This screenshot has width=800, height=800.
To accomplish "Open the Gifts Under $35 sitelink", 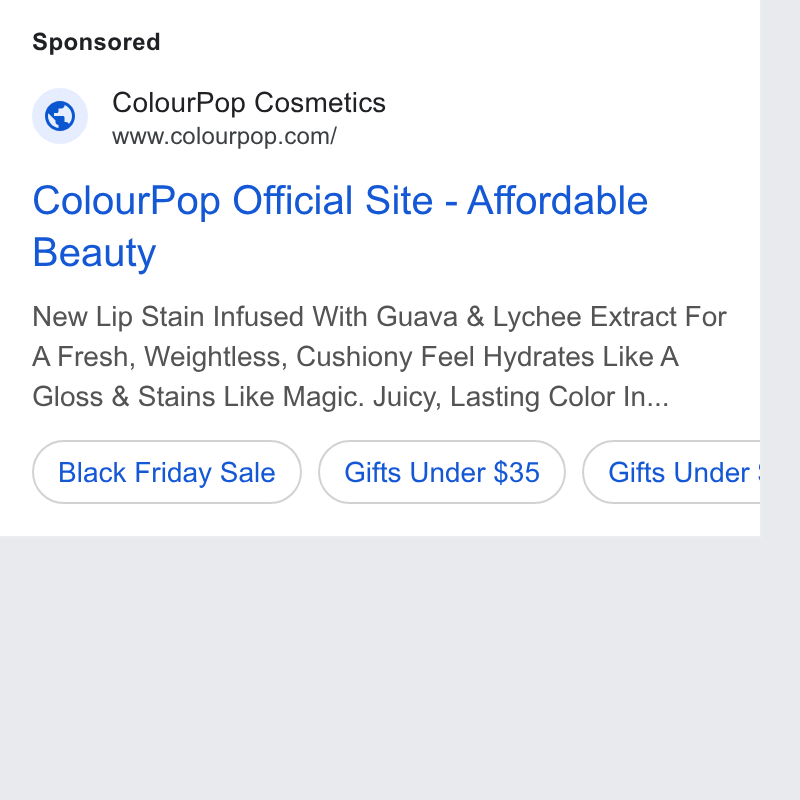I will pyautogui.click(x=442, y=472).
